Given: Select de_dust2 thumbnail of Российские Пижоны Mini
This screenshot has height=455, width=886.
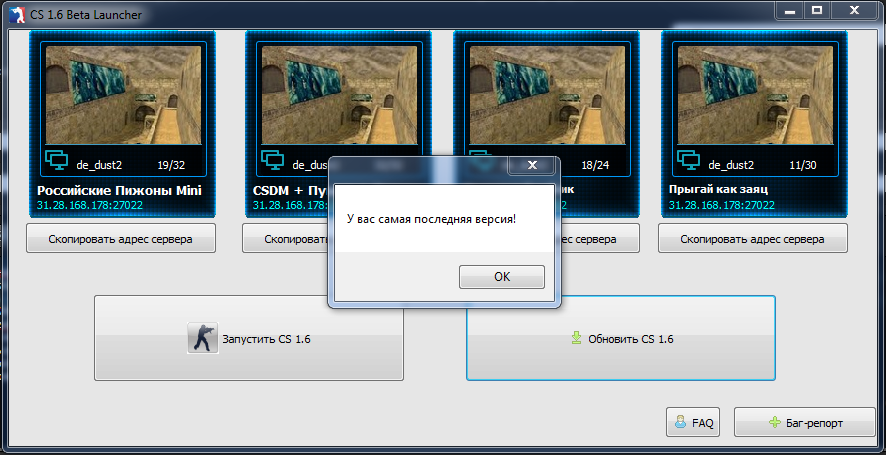Looking at the screenshot, I should (123, 94).
